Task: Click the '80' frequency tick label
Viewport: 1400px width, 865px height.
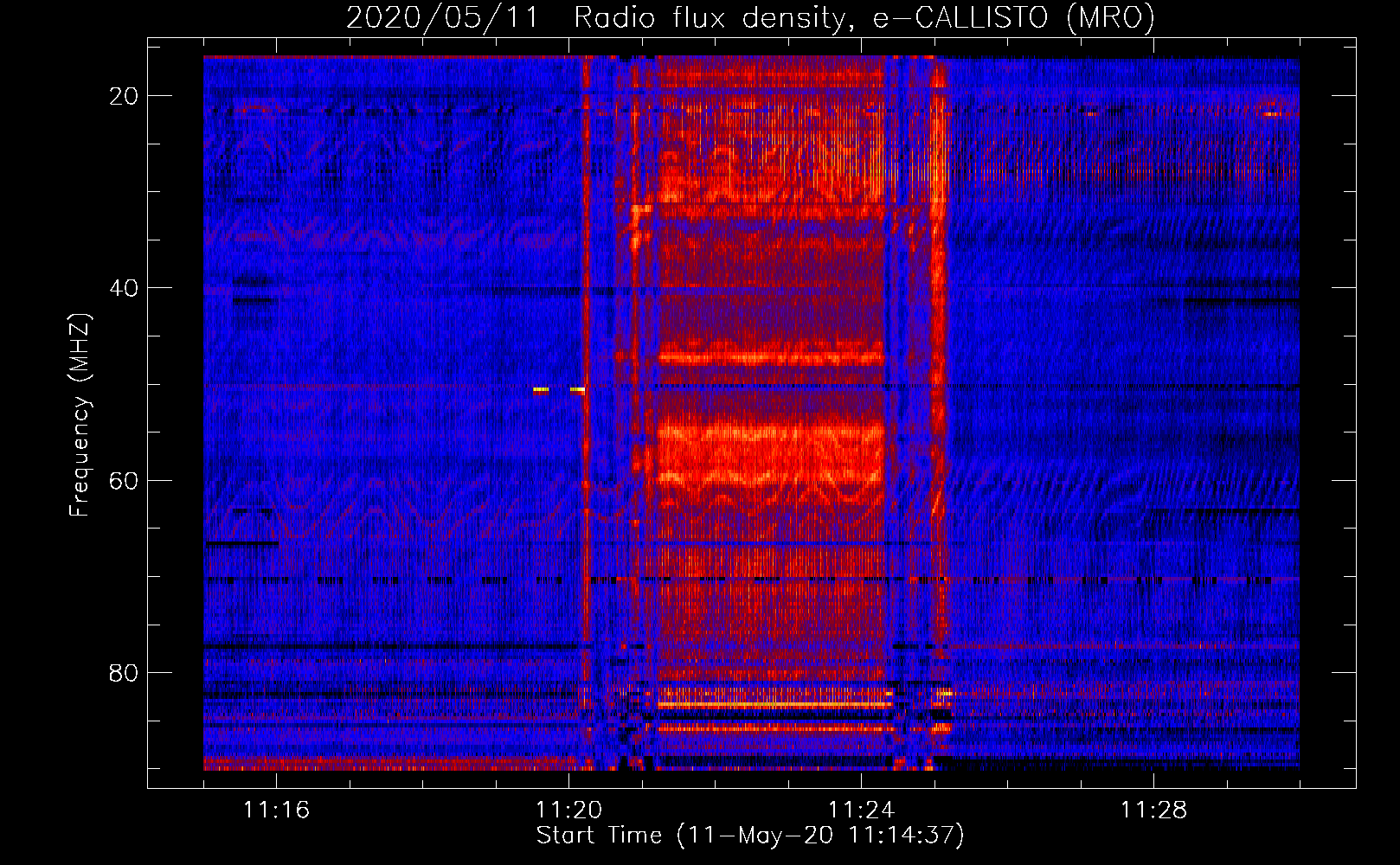Action: [125, 672]
